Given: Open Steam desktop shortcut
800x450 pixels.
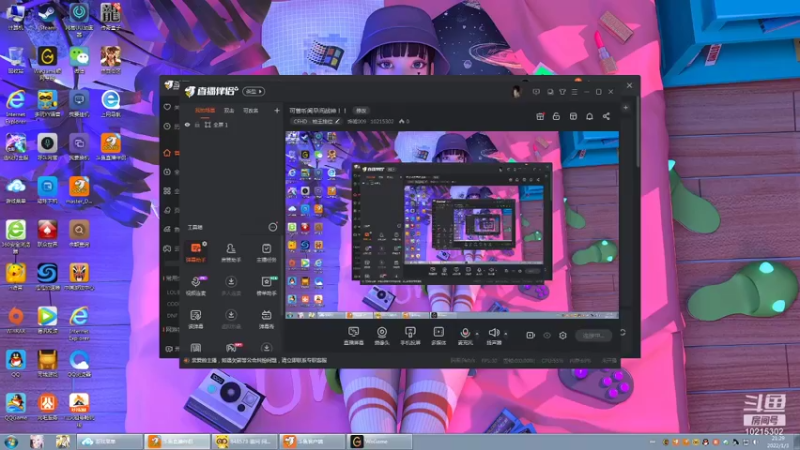Looking at the screenshot, I should [47, 16].
